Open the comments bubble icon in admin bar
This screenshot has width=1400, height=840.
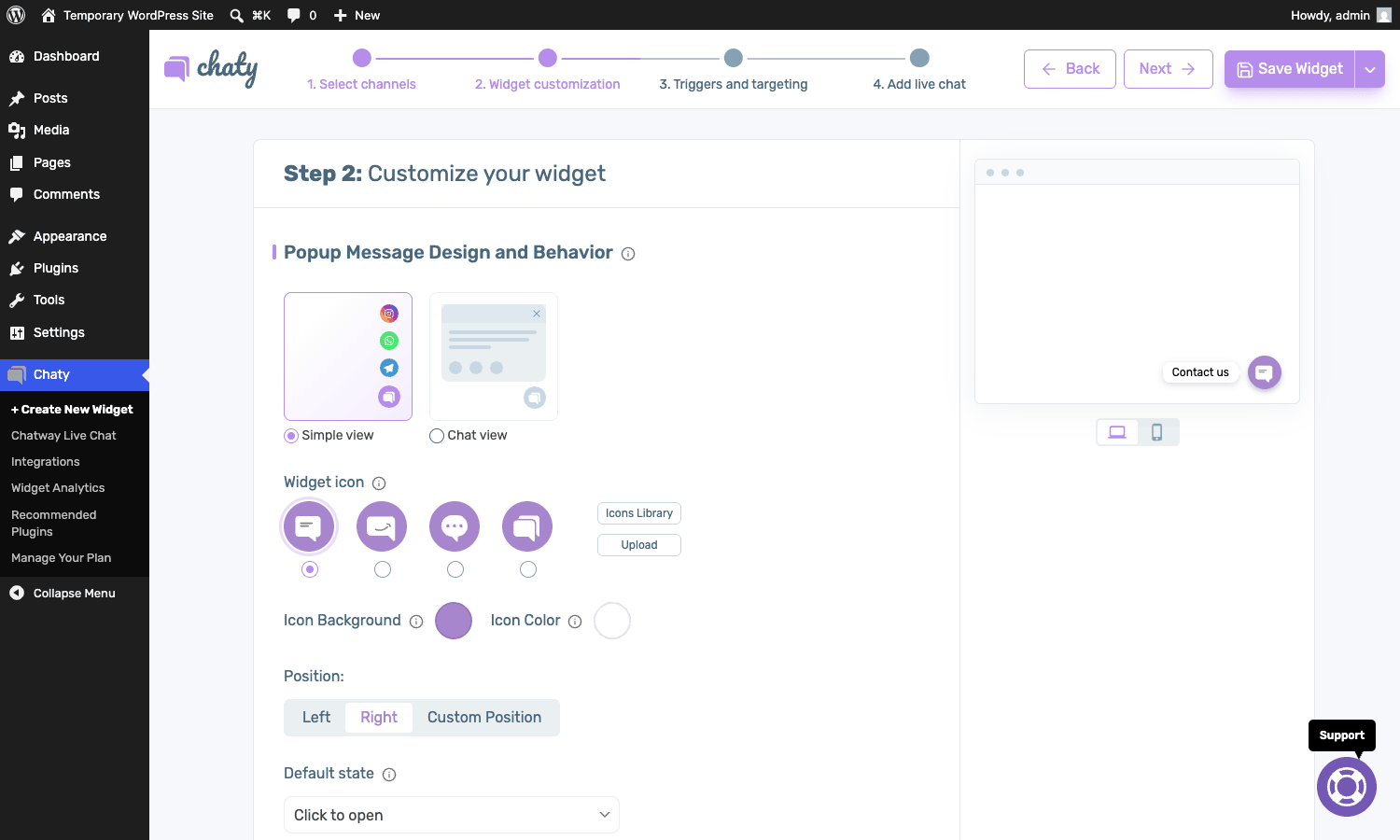tap(294, 15)
